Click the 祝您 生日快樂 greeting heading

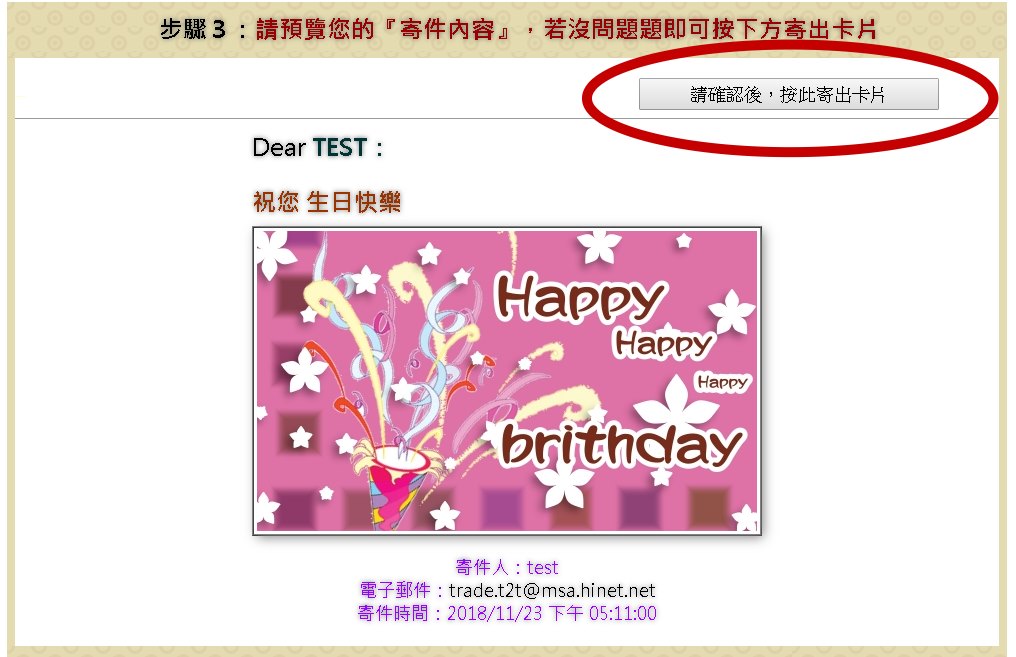pyautogui.click(x=327, y=202)
